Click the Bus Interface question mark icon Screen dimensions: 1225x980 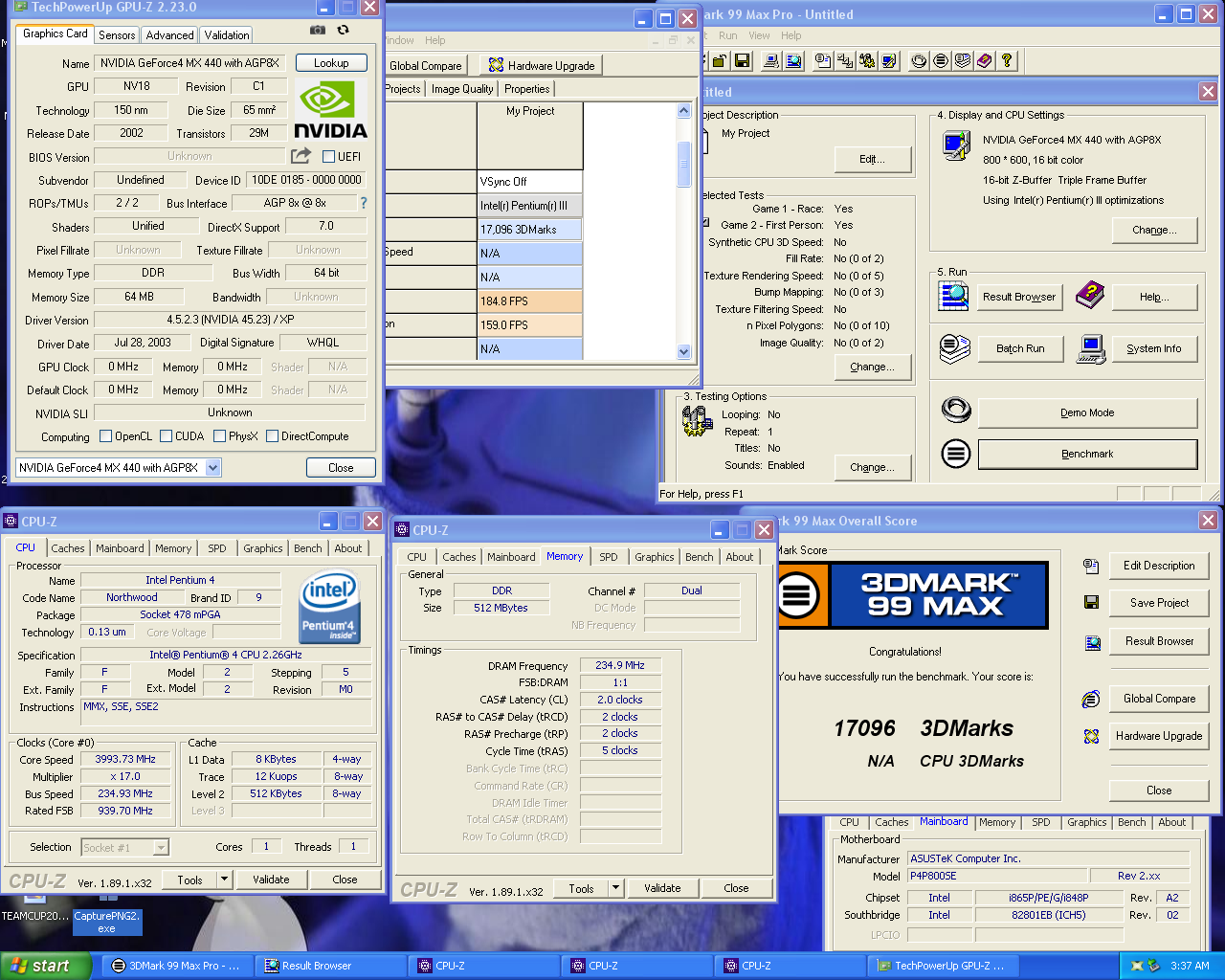coord(364,203)
